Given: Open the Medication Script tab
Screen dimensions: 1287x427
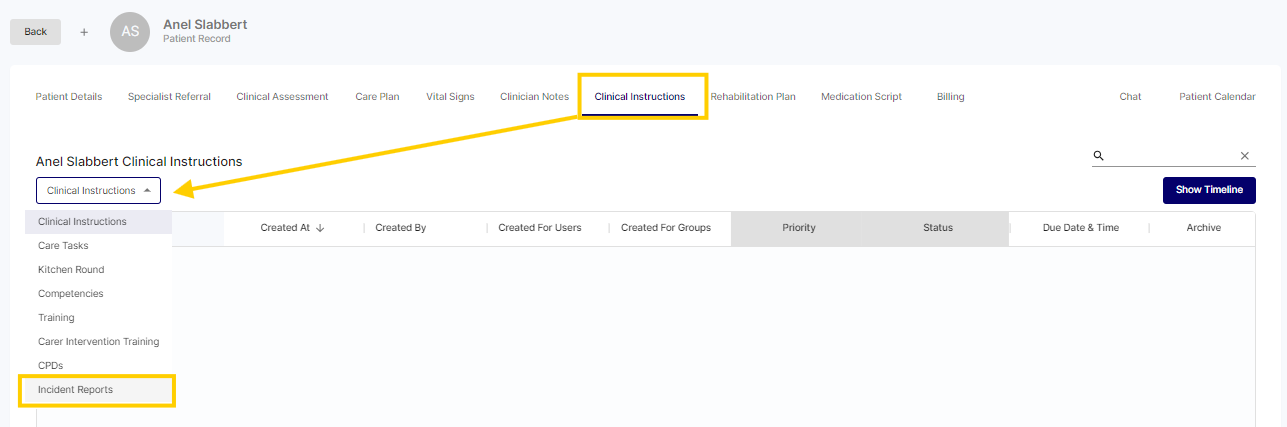Looking at the screenshot, I should (861, 97).
